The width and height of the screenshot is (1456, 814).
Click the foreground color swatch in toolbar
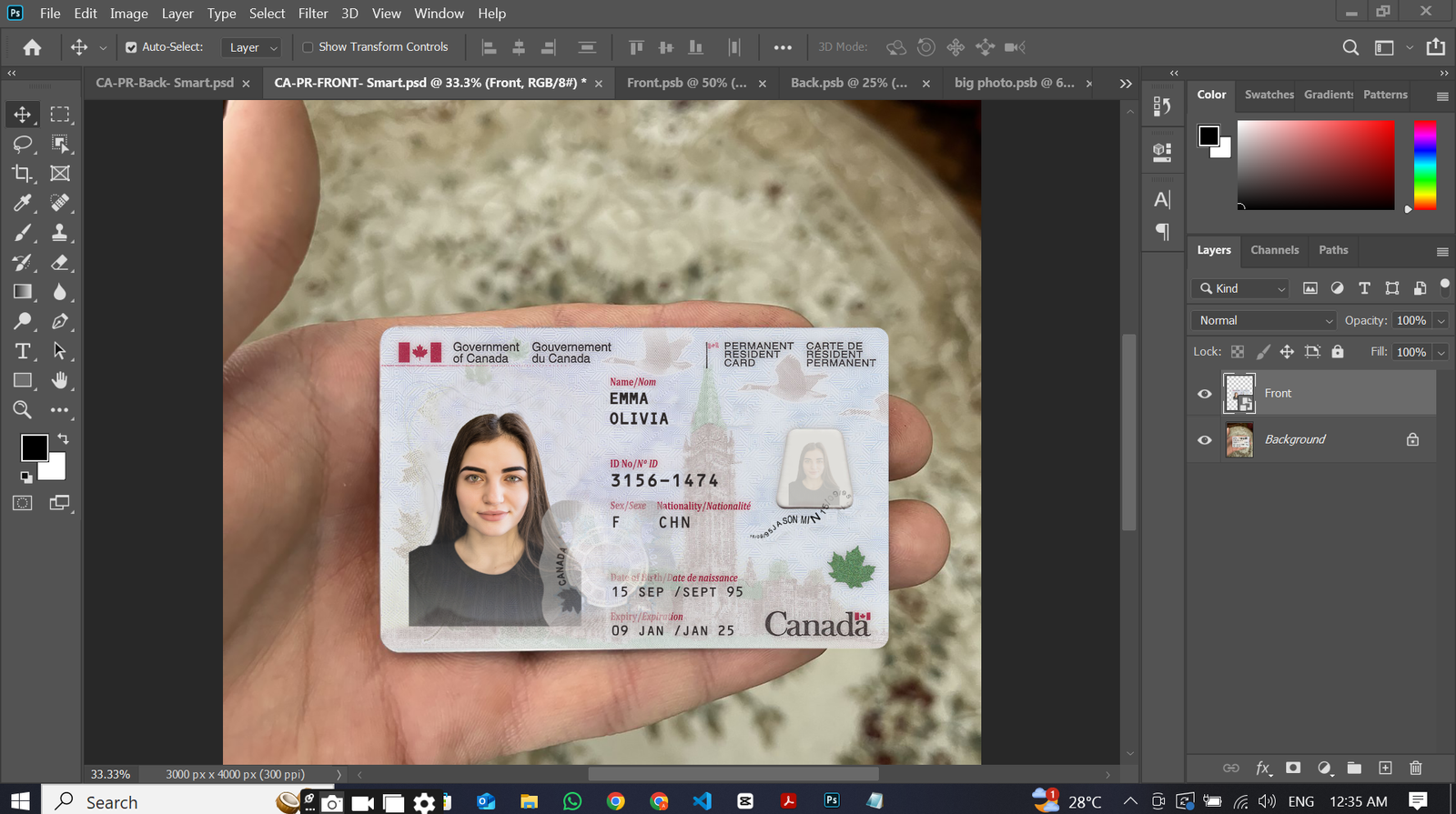pyautogui.click(x=35, y=447)
